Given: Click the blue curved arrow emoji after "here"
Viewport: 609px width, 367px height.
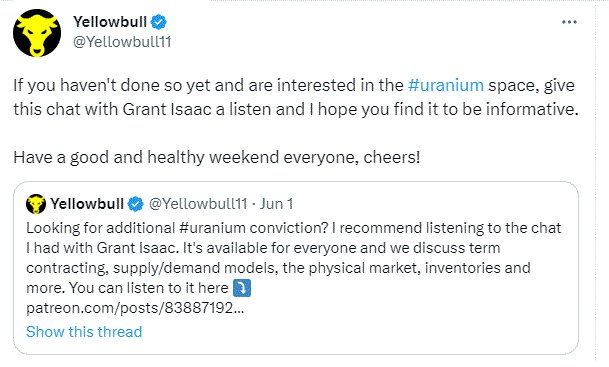Looking at the screenshot, I should (x=242, y=288).
